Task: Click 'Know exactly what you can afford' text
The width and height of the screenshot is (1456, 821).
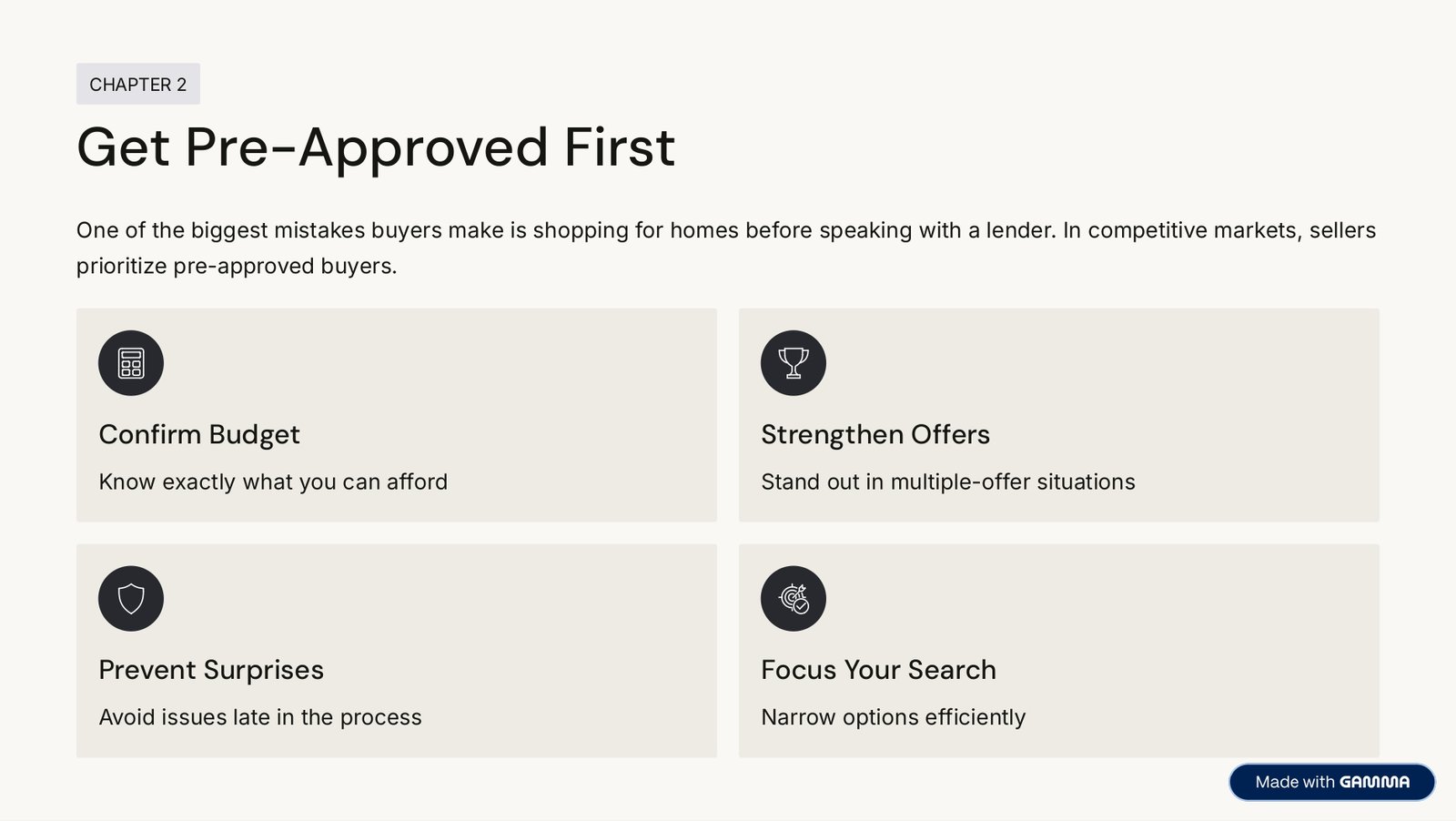Action: (273, 482)
